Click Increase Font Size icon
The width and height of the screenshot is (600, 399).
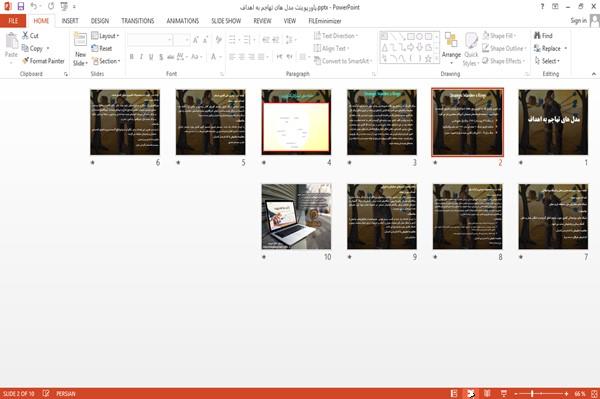coord(196,40)
